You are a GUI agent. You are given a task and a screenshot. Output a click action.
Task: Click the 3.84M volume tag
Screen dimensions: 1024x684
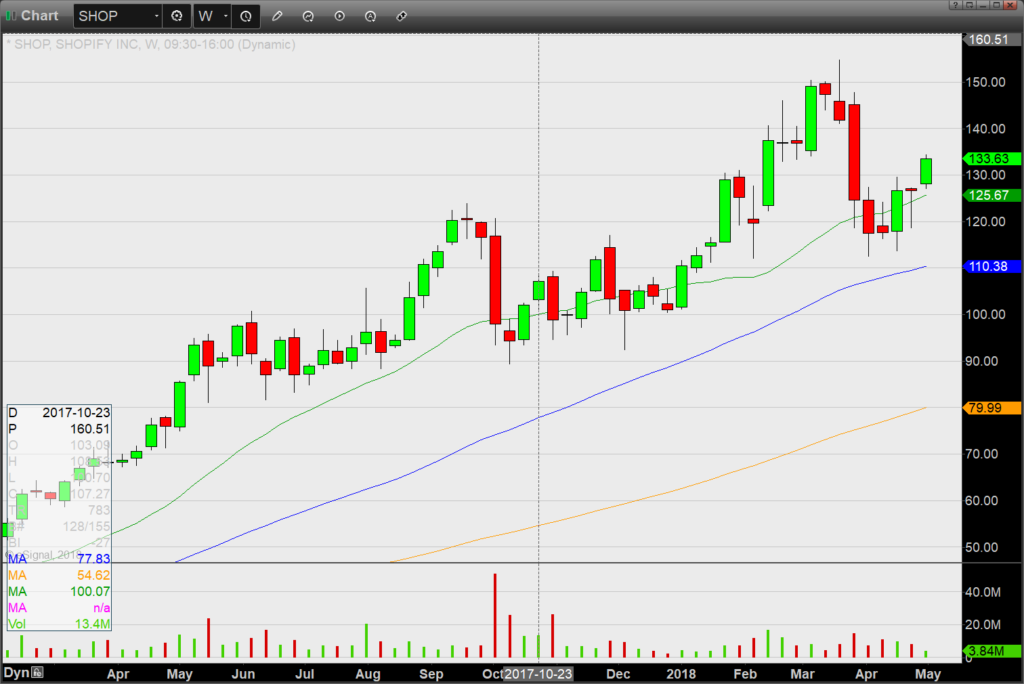[992, 651]
